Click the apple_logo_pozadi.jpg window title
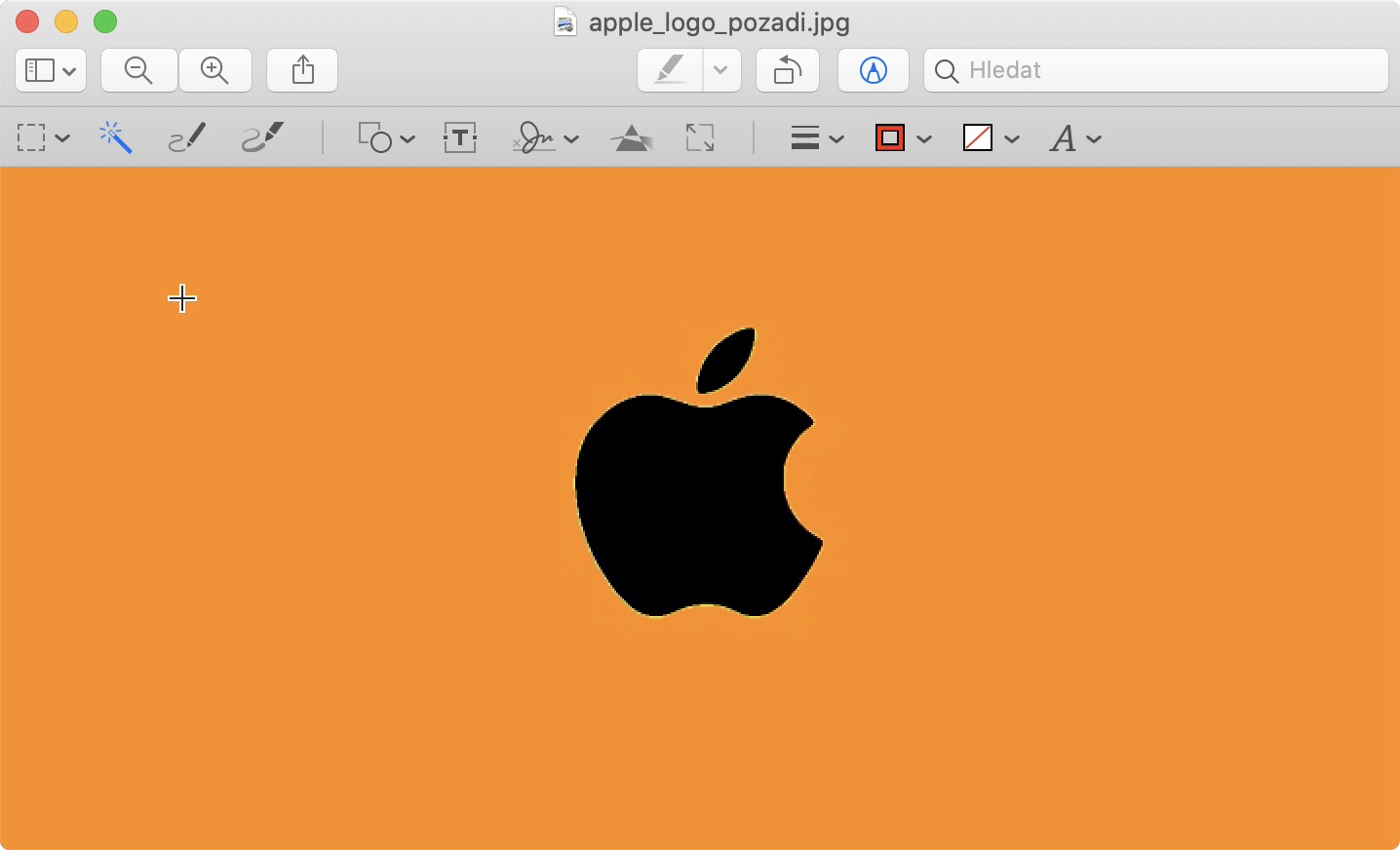This screenshot has height=850, width=1400. pyautogui.click(x=719, y=22)
